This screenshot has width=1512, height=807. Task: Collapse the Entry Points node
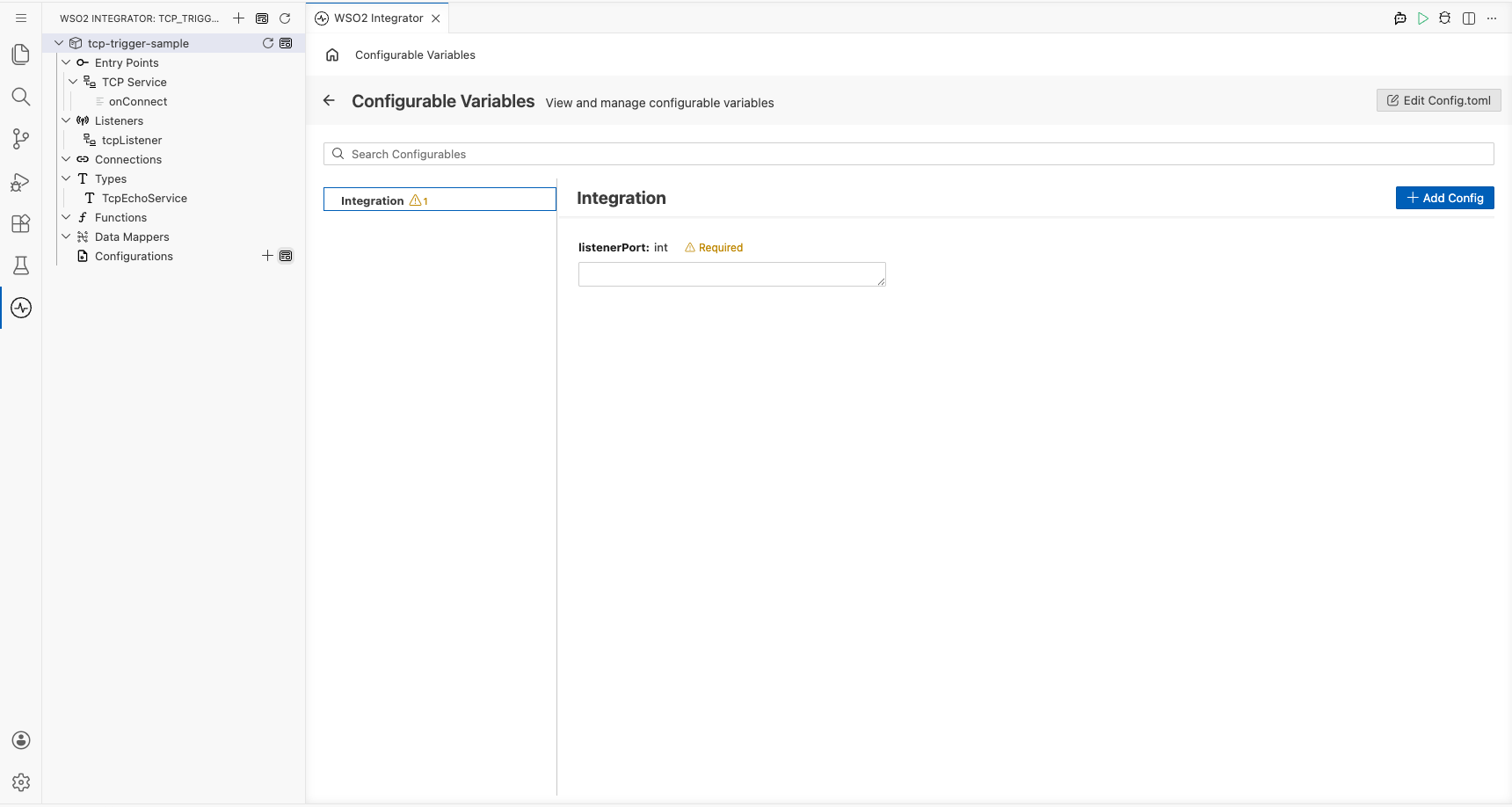(66, 62)
